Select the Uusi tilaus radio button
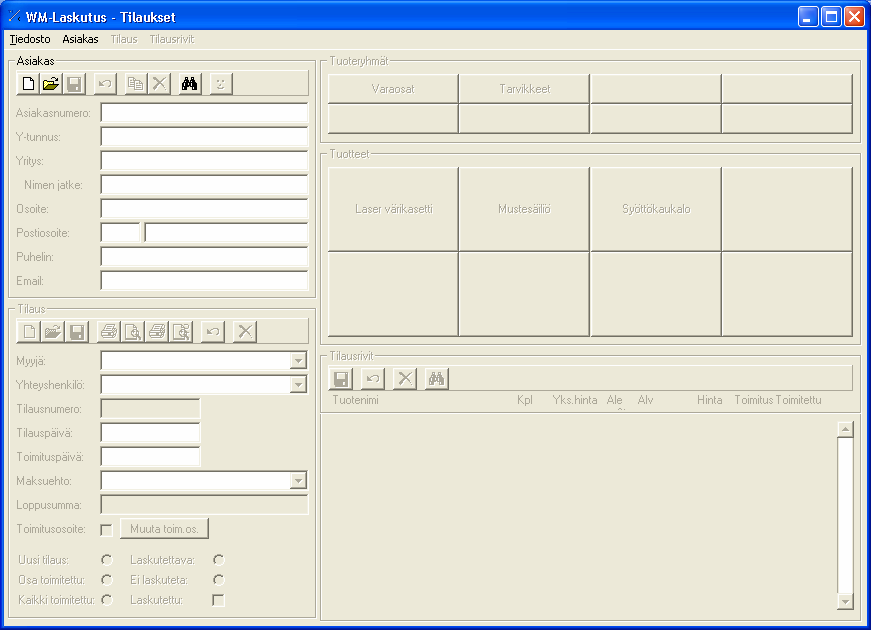The height and width of the screenshot is (630, 871). 107,560
